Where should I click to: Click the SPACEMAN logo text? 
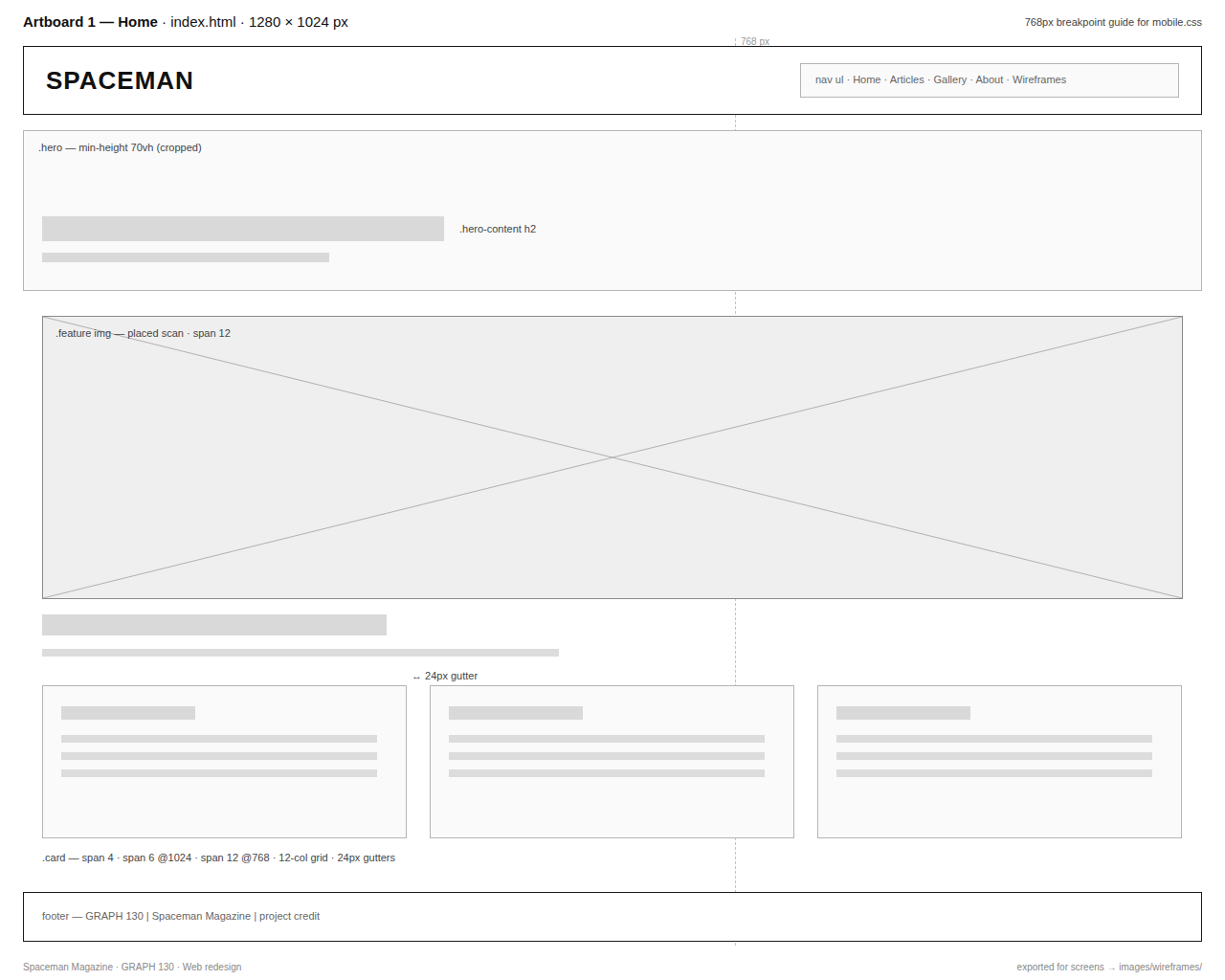point(120,80)
